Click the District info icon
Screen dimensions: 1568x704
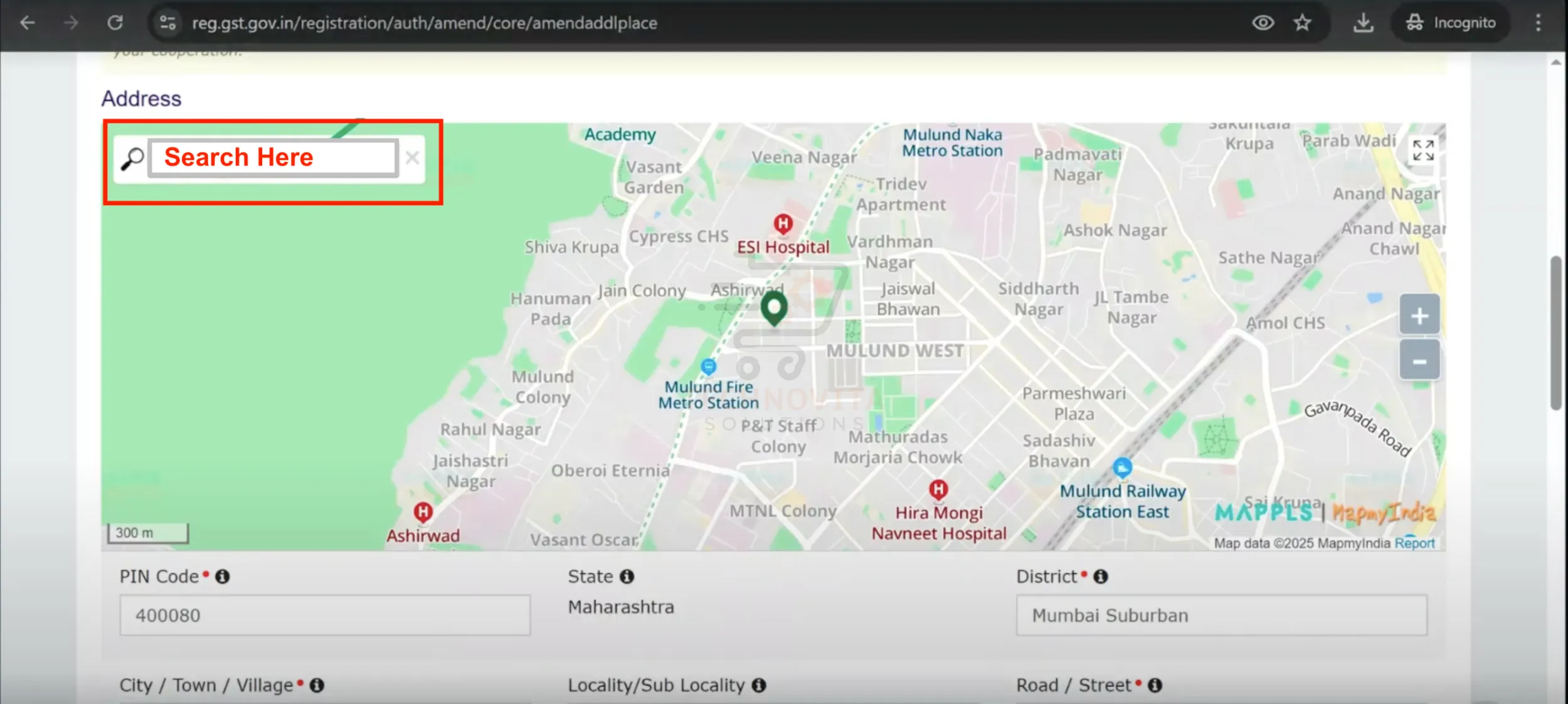tap(1100, 576)
